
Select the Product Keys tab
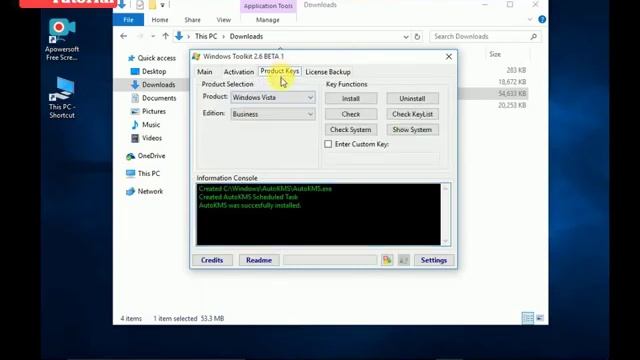point(280,71)
